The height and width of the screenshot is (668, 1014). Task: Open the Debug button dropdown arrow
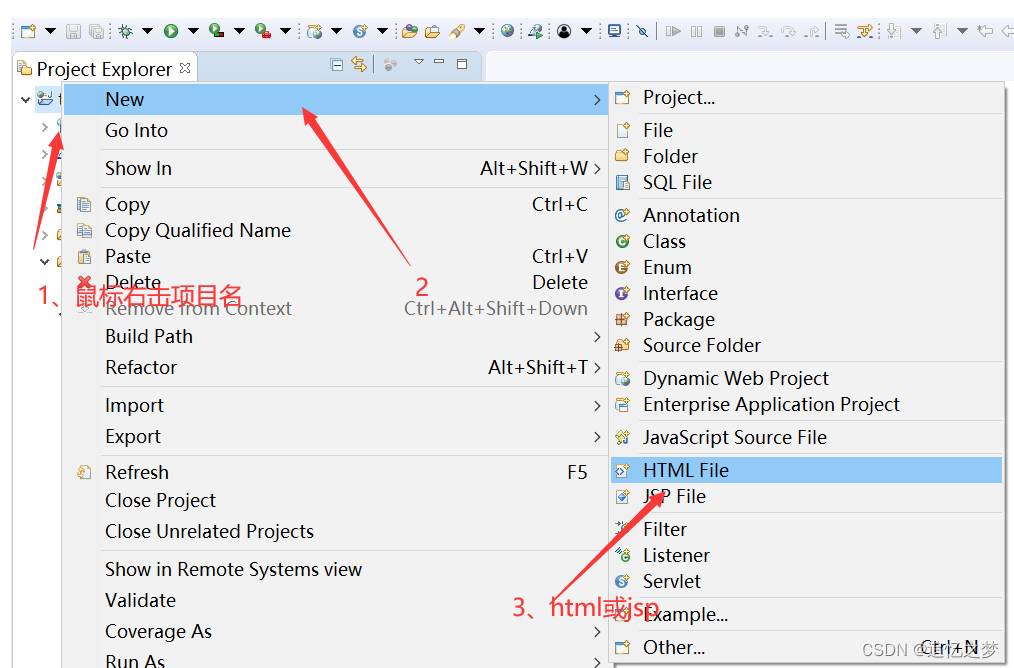point(147,30)
